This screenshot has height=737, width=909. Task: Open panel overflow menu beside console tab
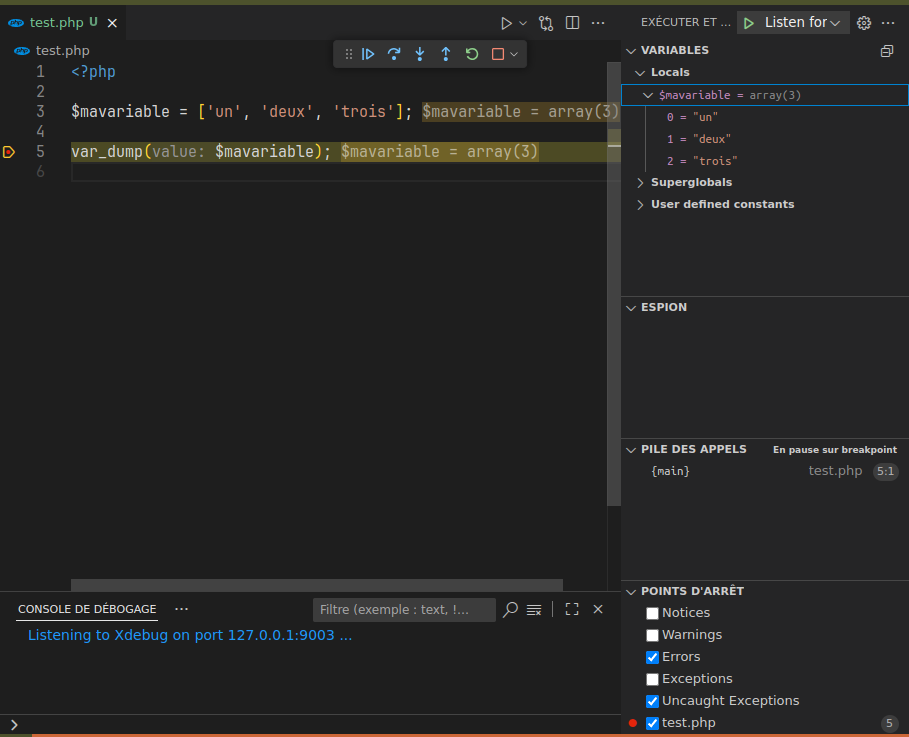[x=181, y=609]
